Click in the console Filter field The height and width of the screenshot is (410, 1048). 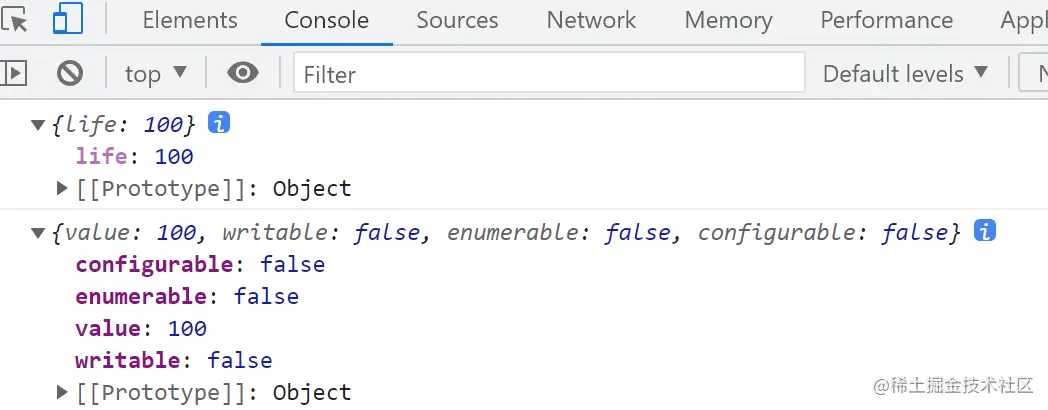(x=548, y=73)
